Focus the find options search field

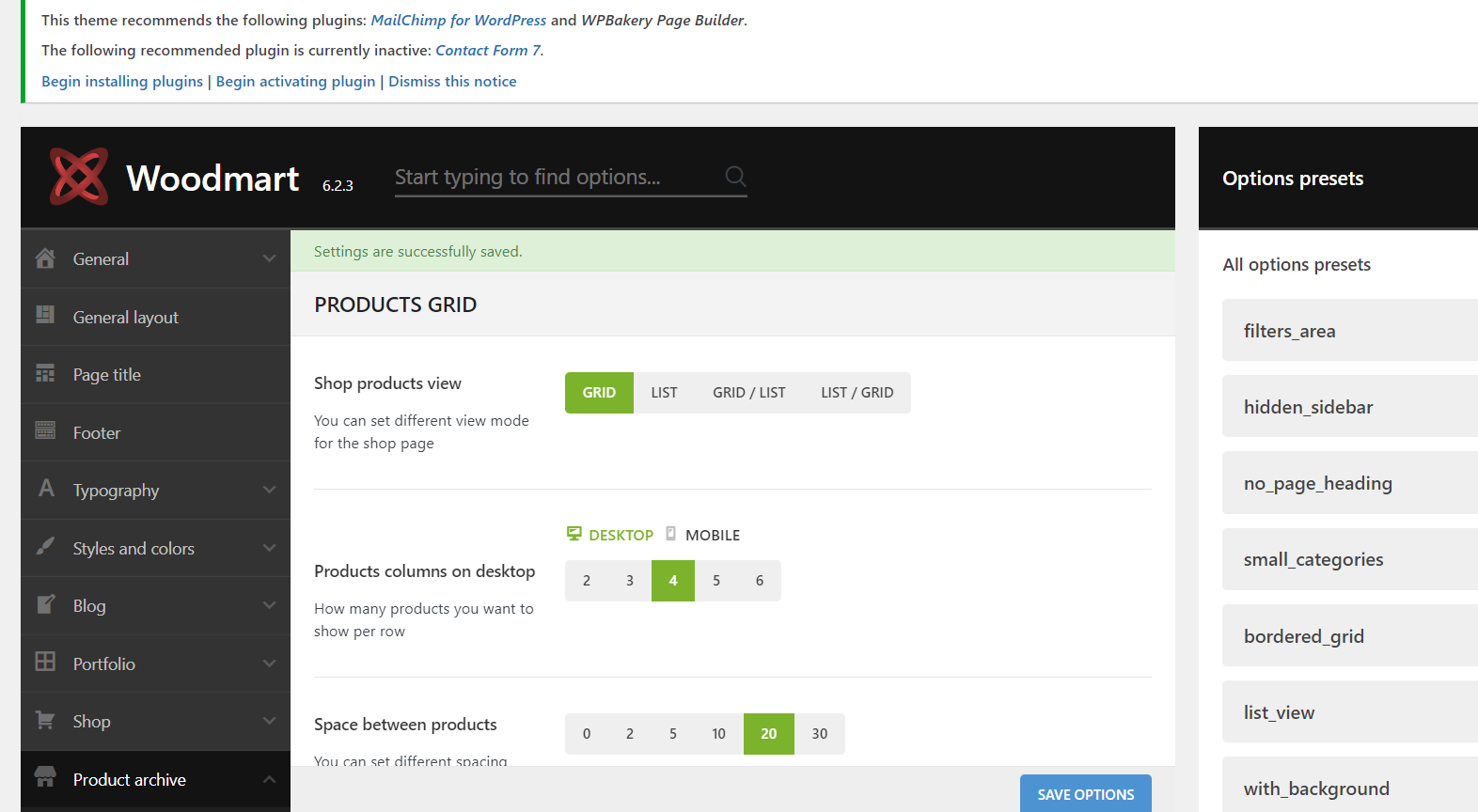pyautogui.click(x=555, y=177)
